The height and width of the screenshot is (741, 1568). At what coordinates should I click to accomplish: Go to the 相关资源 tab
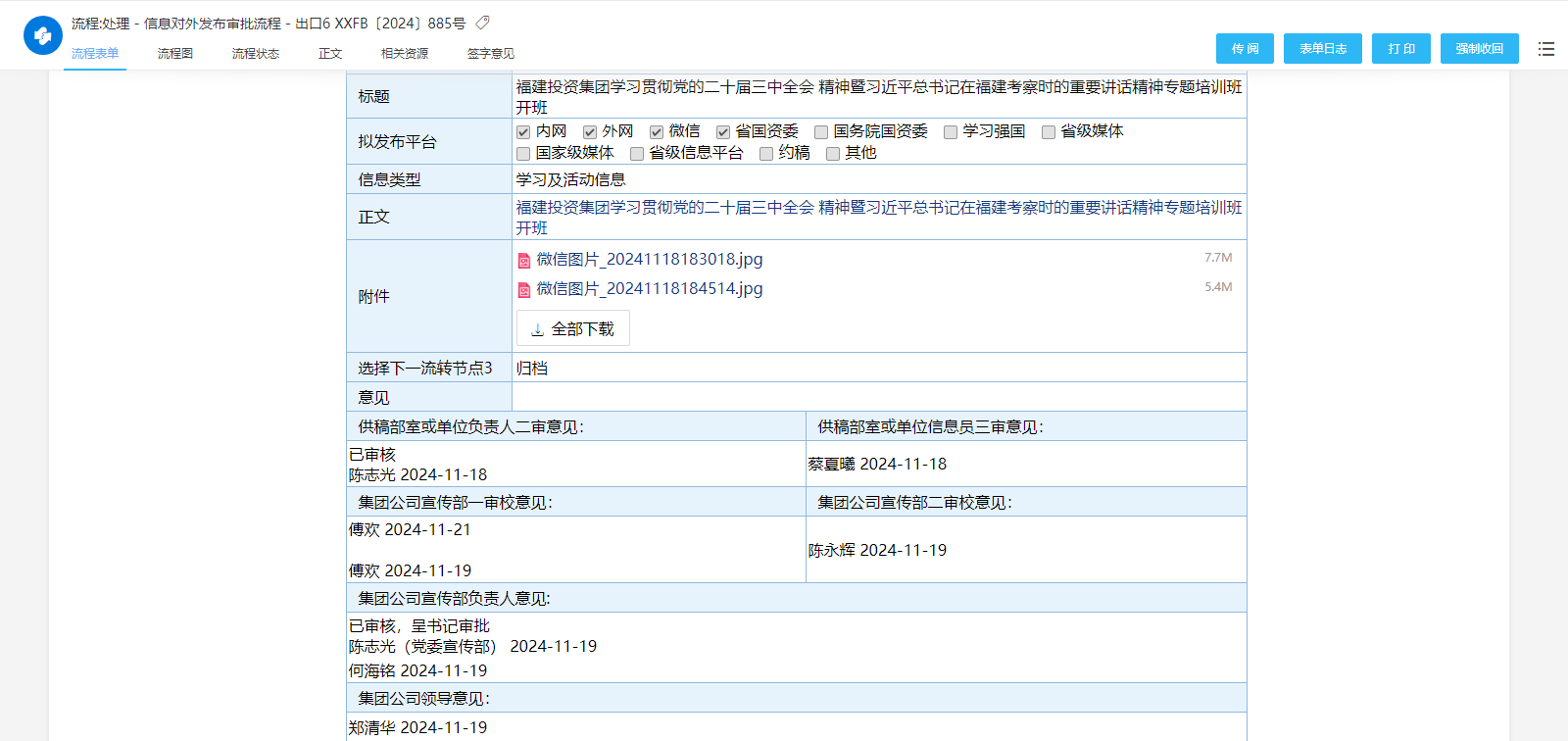click(405, 54)
